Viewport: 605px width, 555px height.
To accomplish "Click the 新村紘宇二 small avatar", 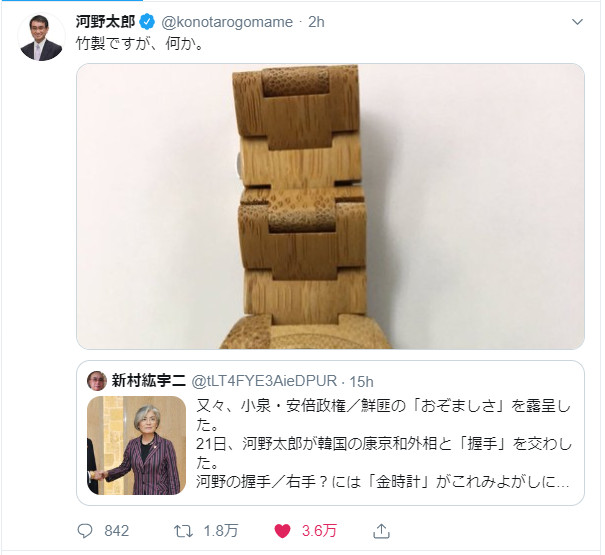I will tap(97, 381).
